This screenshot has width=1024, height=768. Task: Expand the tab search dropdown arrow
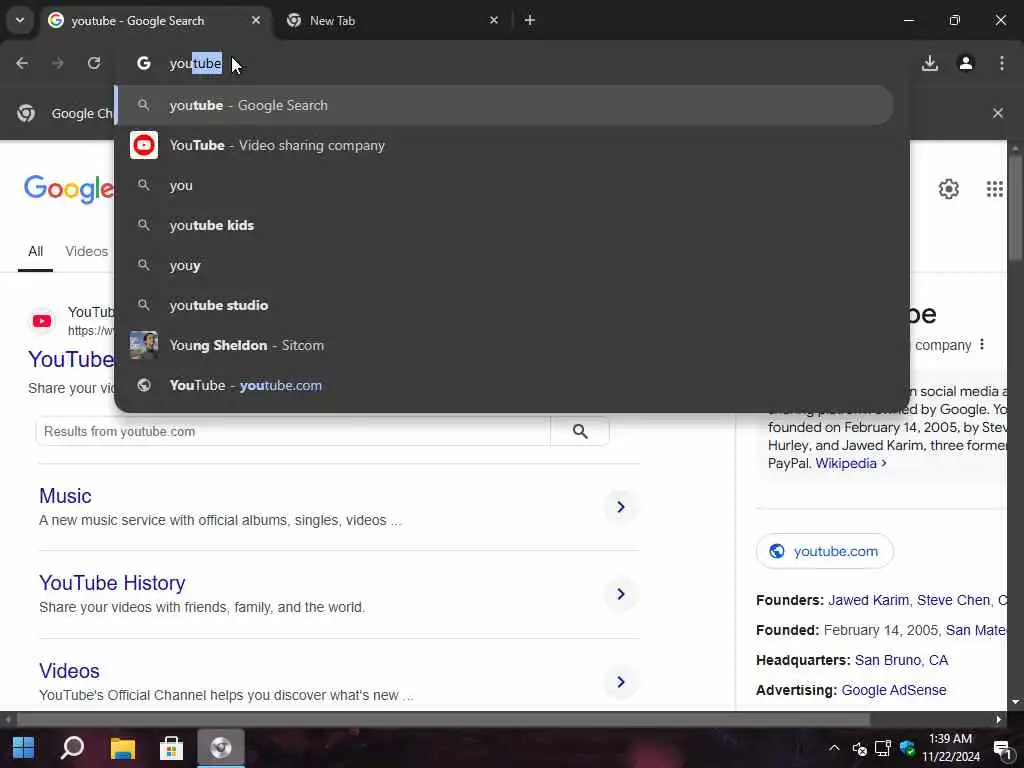click(20, 20)
